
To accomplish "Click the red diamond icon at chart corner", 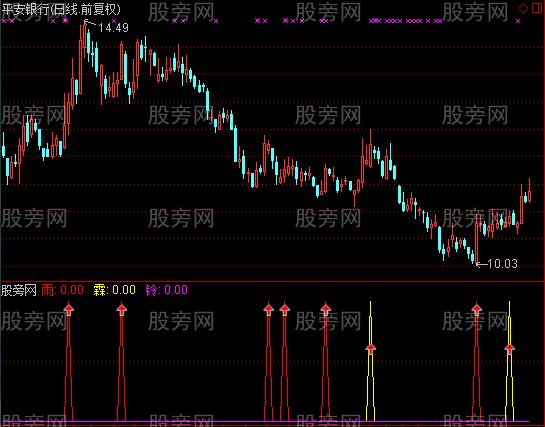I will point(523,8).
